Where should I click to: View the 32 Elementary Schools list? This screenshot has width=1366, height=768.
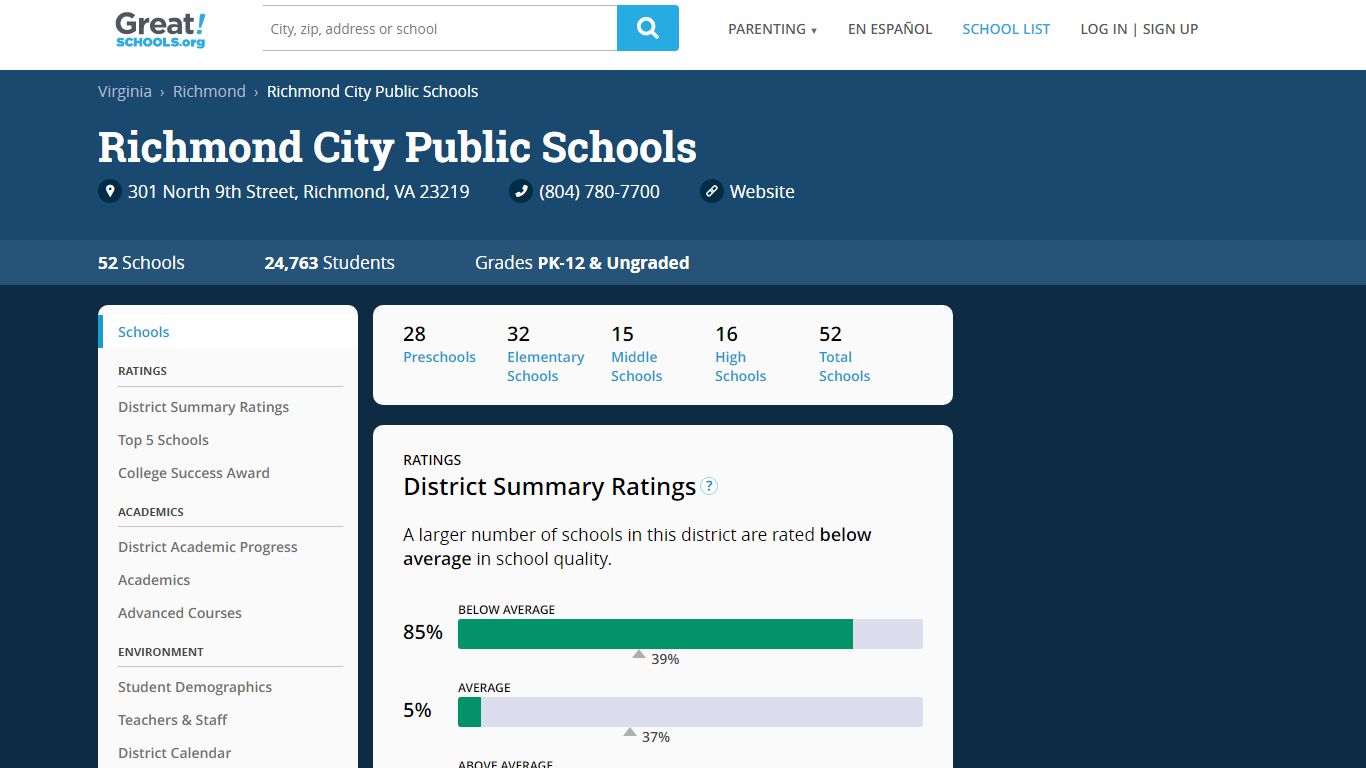point(545,354)
